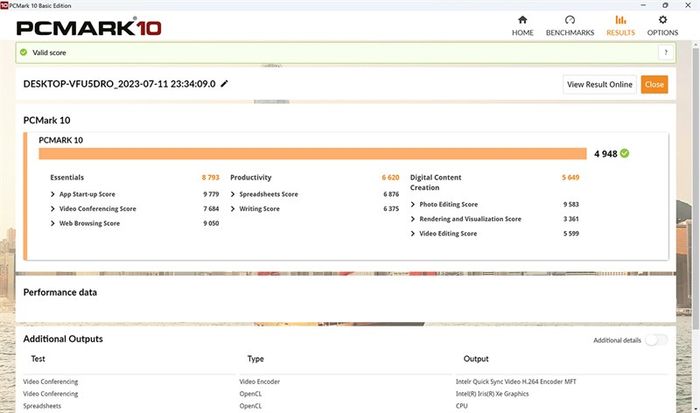This screenshot has width=700, height=413.
Task: Expand Spreadsheets Score
Action: (233, 194)
